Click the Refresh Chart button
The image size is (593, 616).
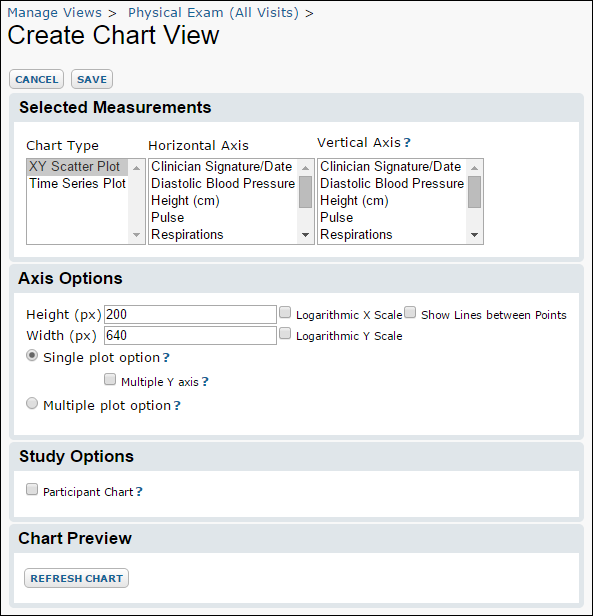[x=77, y=578]
